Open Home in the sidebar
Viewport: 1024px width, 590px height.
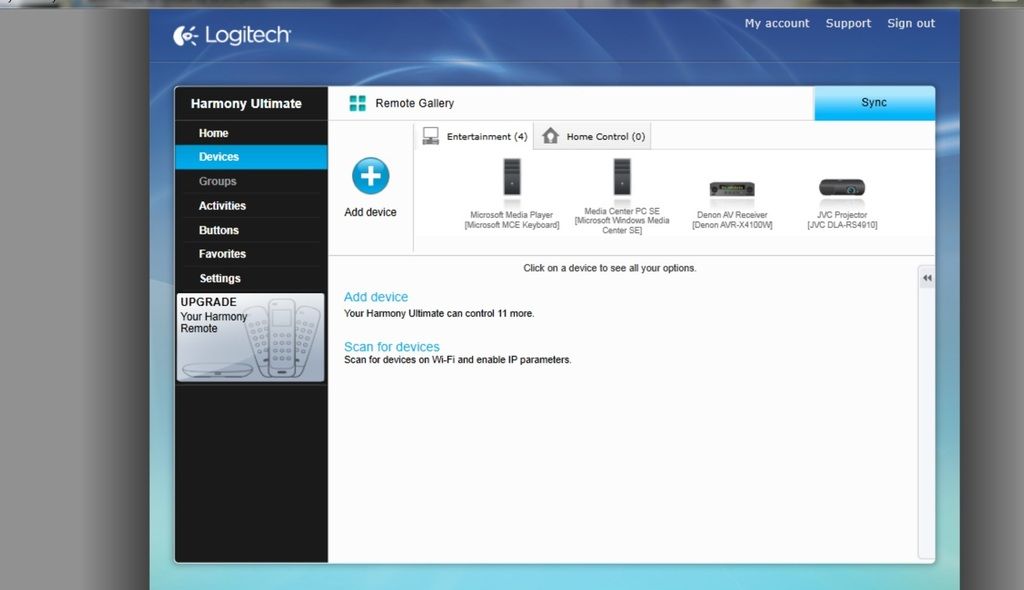pos(251,133)
